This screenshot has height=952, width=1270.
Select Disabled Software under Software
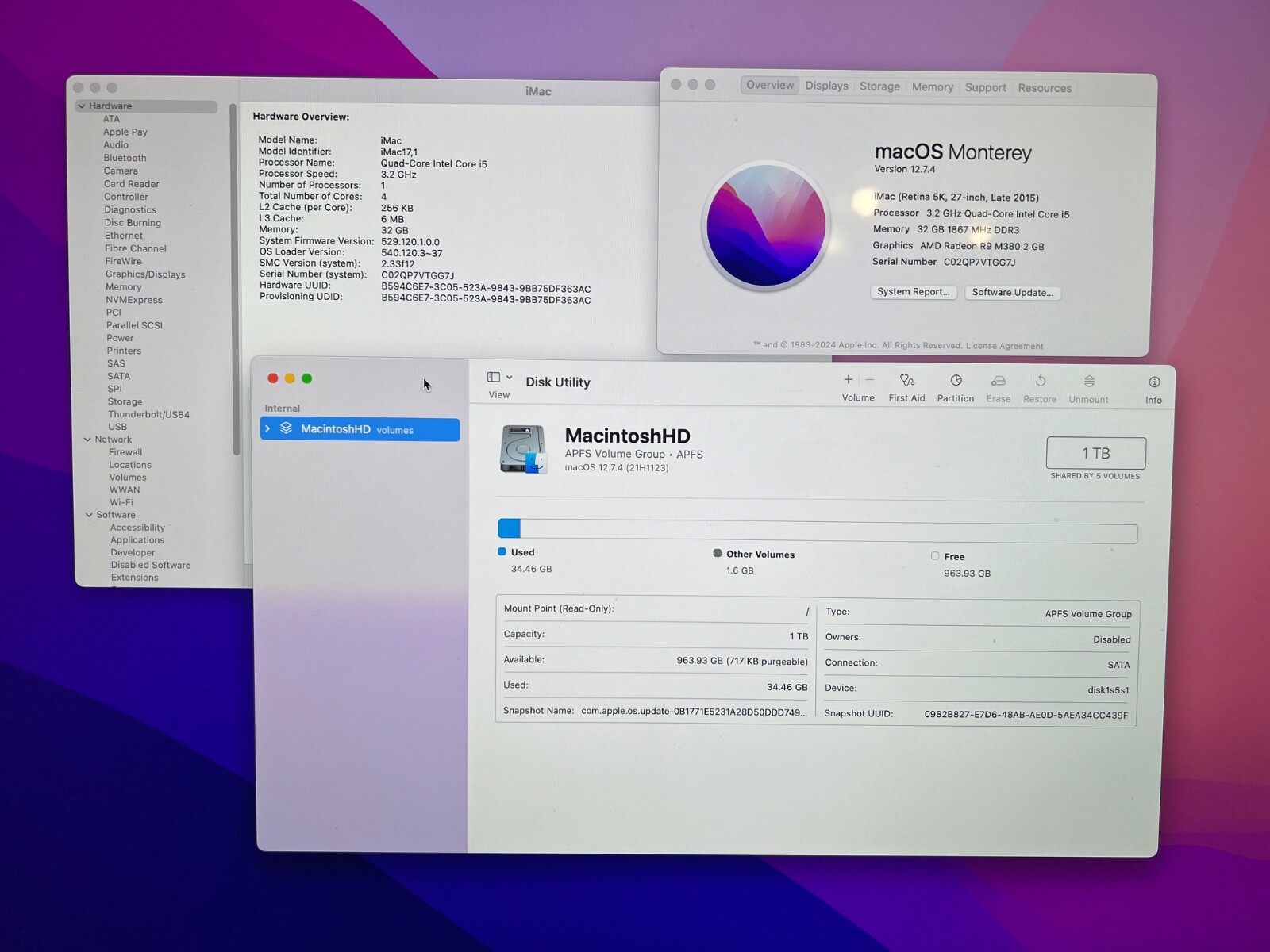pyautogui.click(x=151, y=566)
